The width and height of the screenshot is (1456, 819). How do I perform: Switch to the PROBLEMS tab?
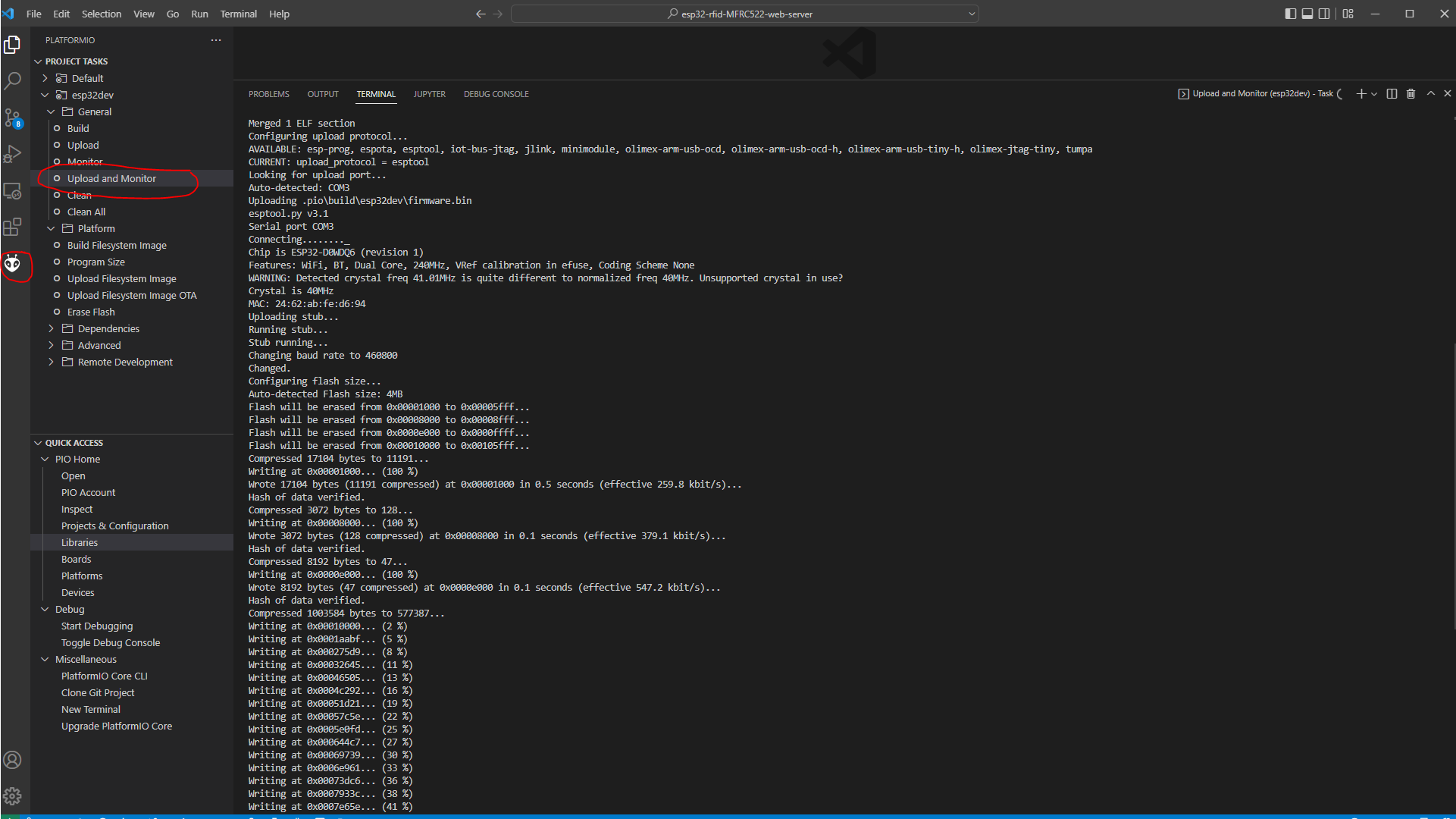(268, 94)
